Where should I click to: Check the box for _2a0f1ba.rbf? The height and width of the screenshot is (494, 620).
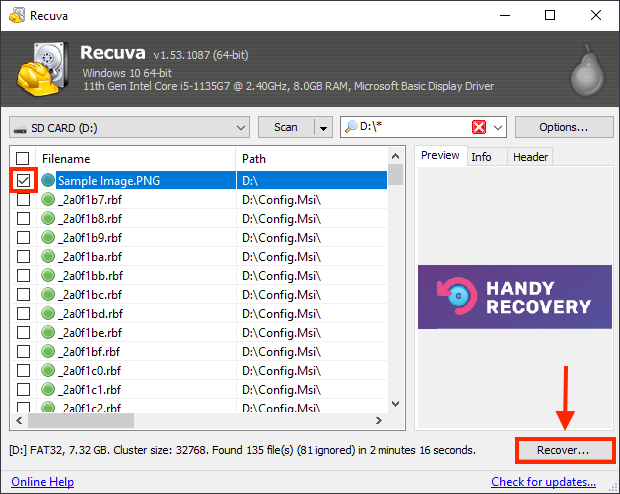click(x=23, y=256)
